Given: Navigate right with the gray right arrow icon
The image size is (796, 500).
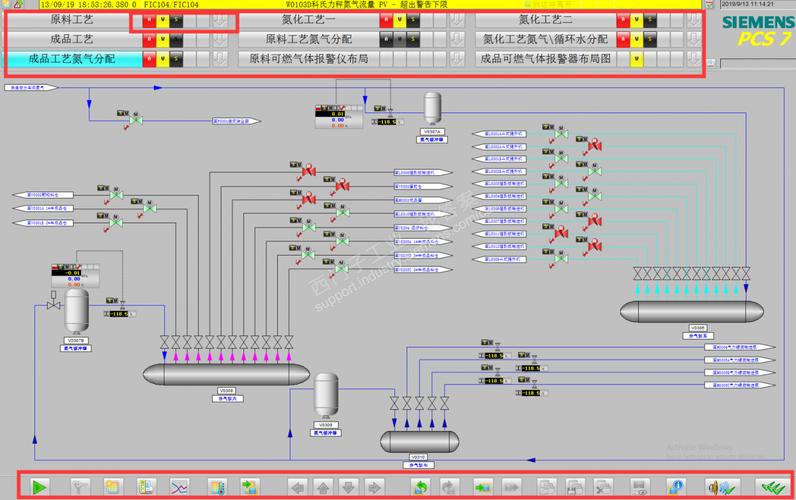Looking at the screenshot, I should coord(374,487).
